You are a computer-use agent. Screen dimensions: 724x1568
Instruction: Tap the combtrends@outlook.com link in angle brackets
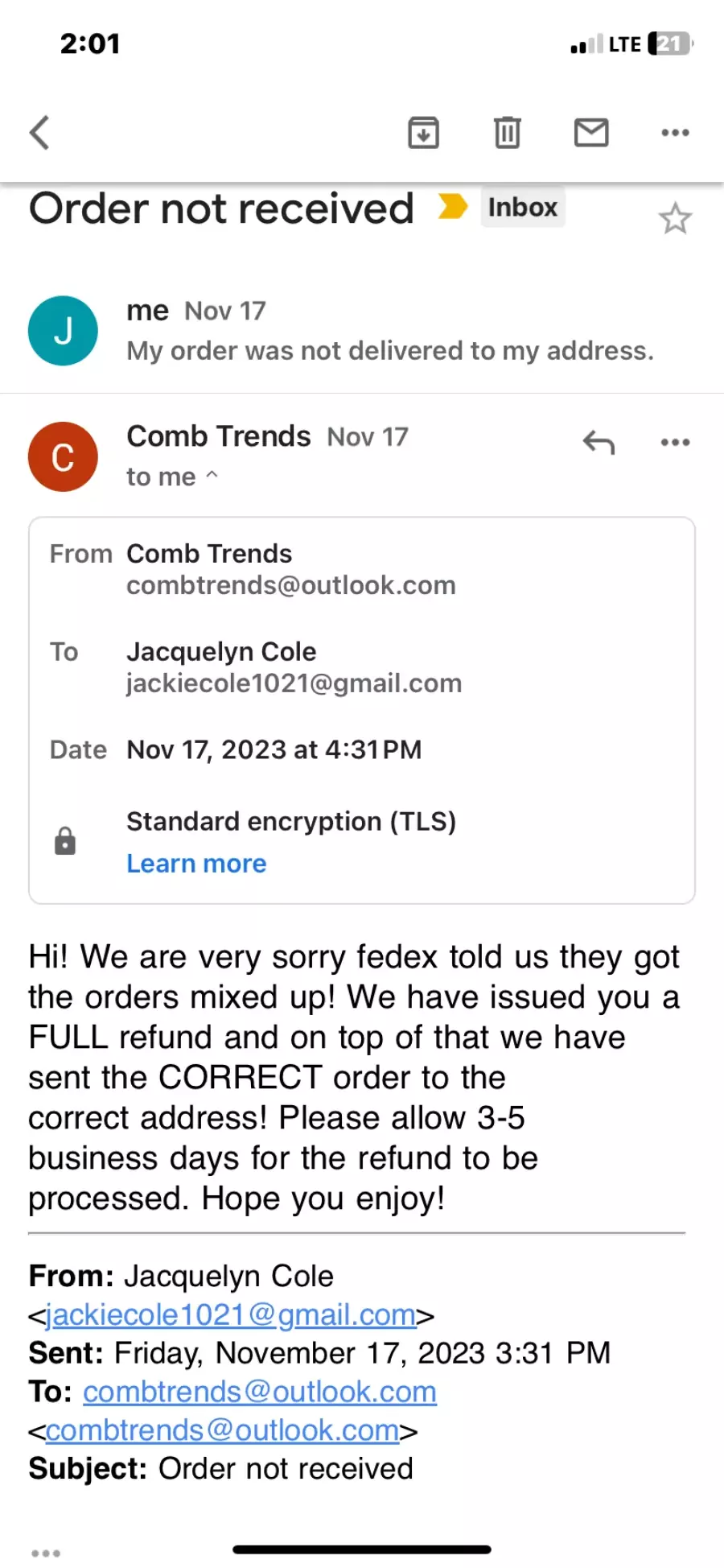(x=222, y=1430)
